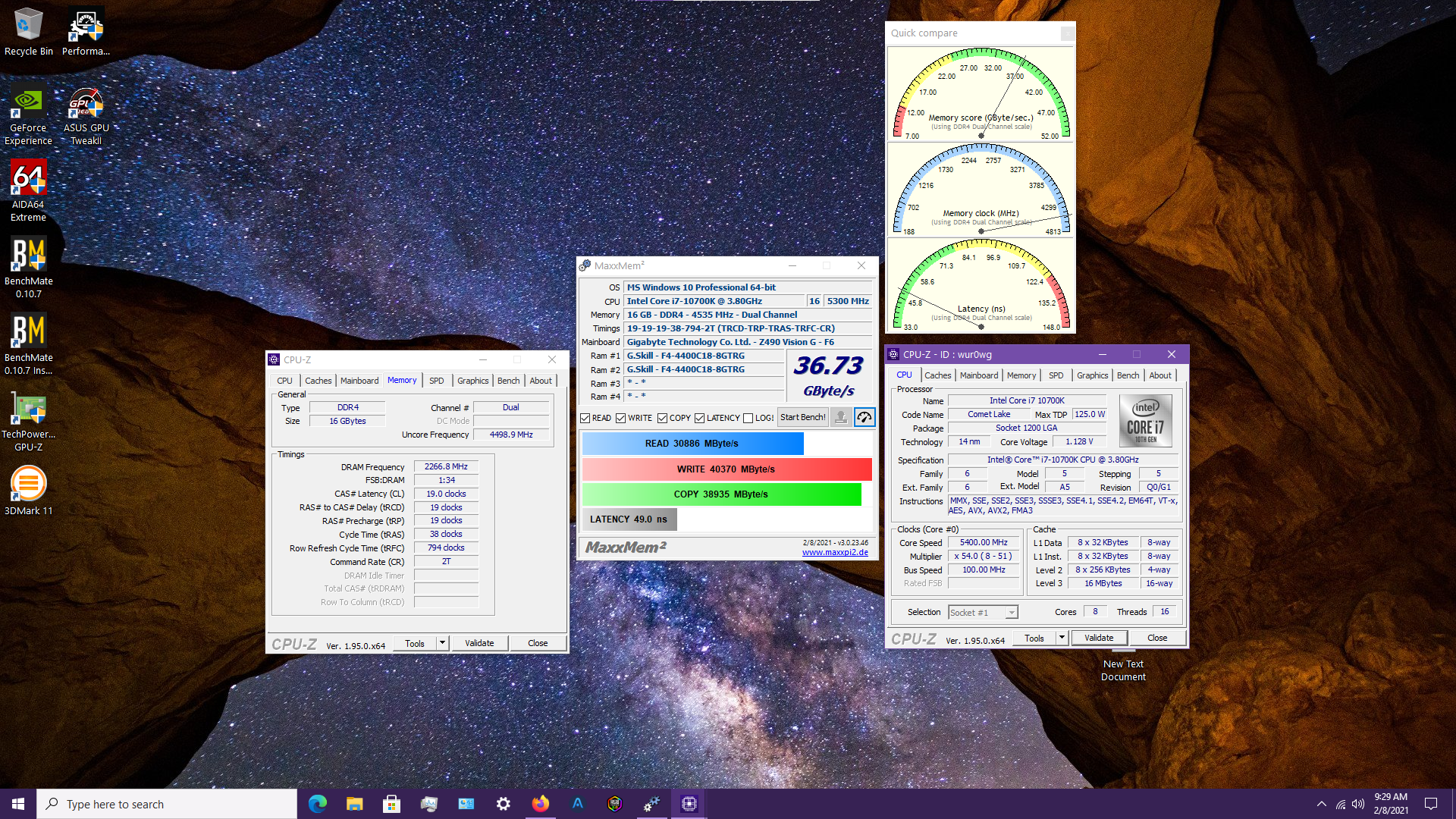
Task: Open Microsoft Store from the taskbar
Action: click(391, 804)
